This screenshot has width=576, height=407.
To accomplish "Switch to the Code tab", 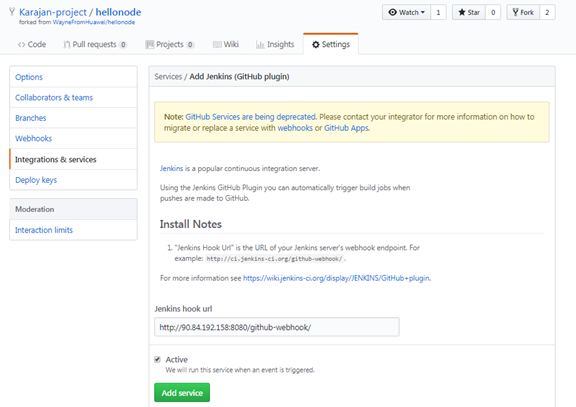I will click(x=32, y=44).
